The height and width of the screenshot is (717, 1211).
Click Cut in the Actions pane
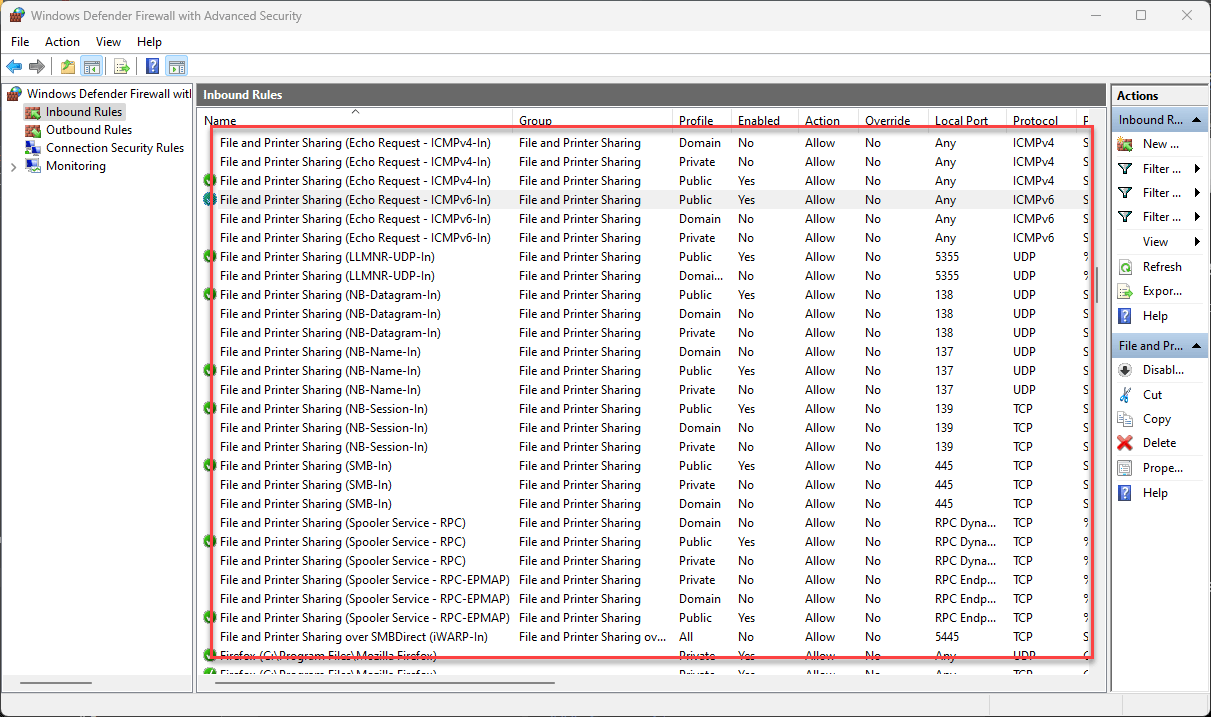click(x=1153, y=395)
